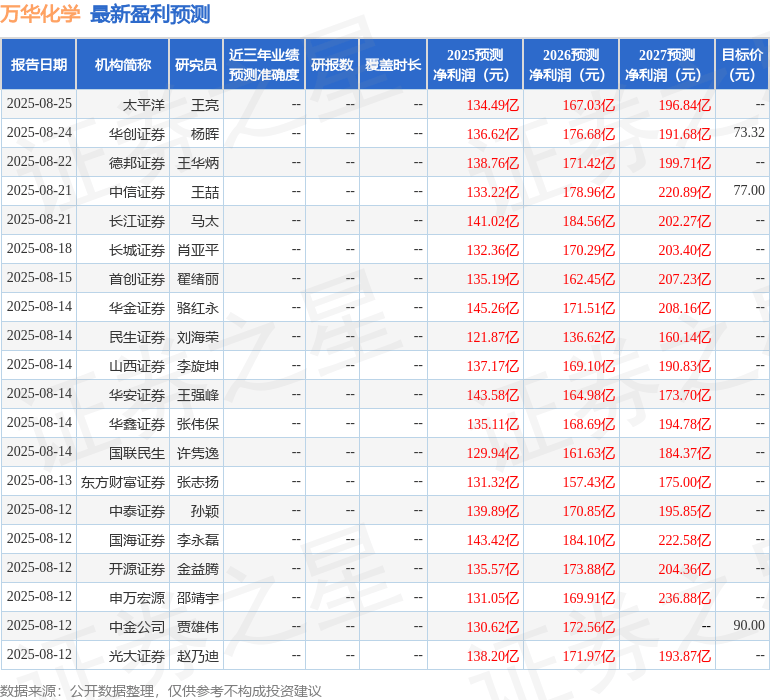Viewport: 770px width, 700px height.
Task: Open the 万华化学 title link
Action: [40, 14]
